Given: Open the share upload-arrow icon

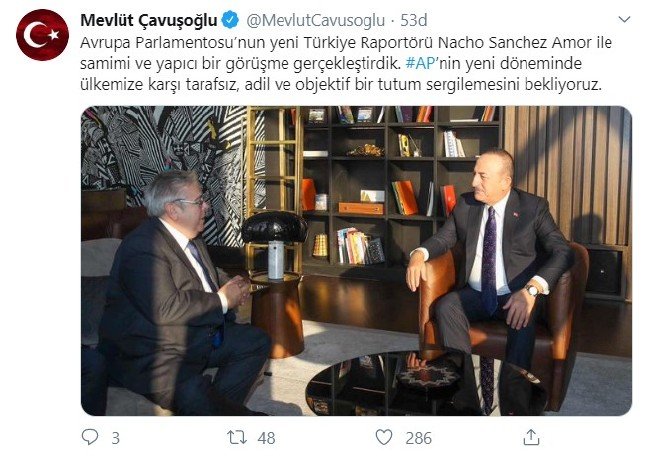Looking at the screenshot, I should coord(531,437).
